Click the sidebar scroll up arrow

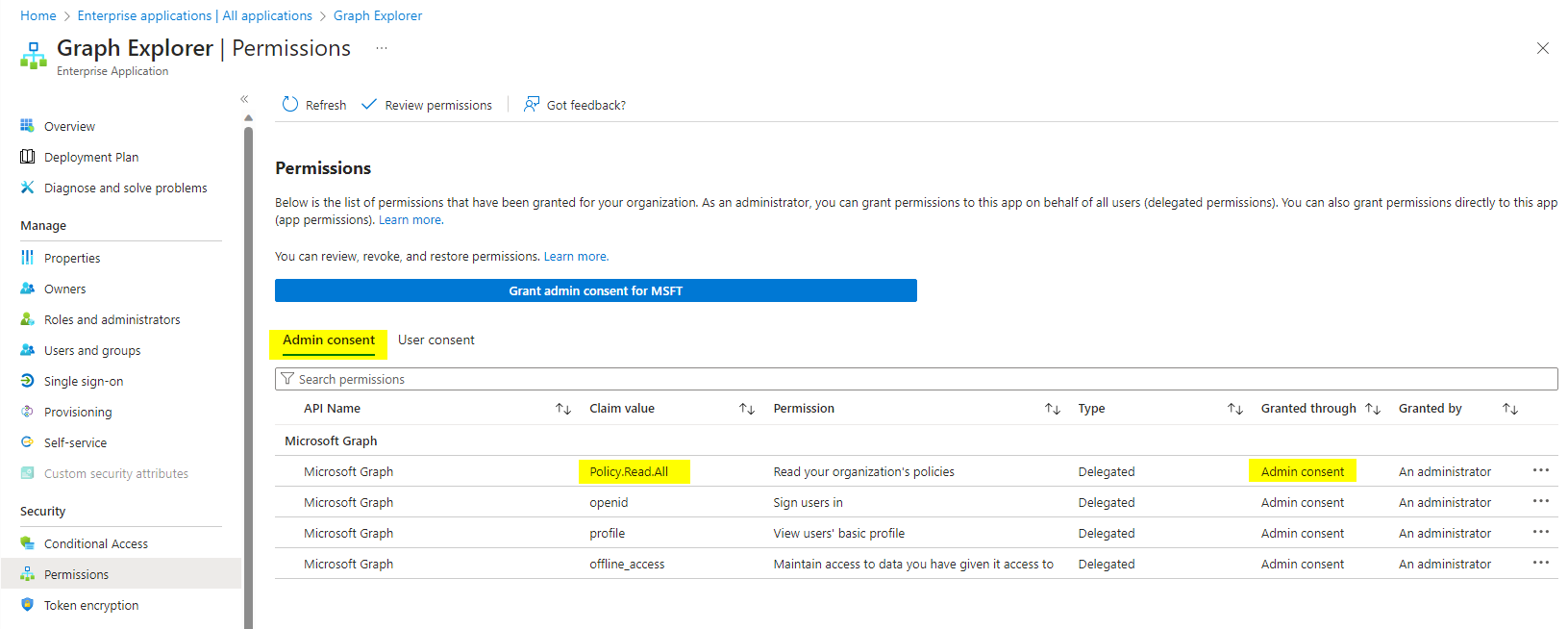click(248, 118)
